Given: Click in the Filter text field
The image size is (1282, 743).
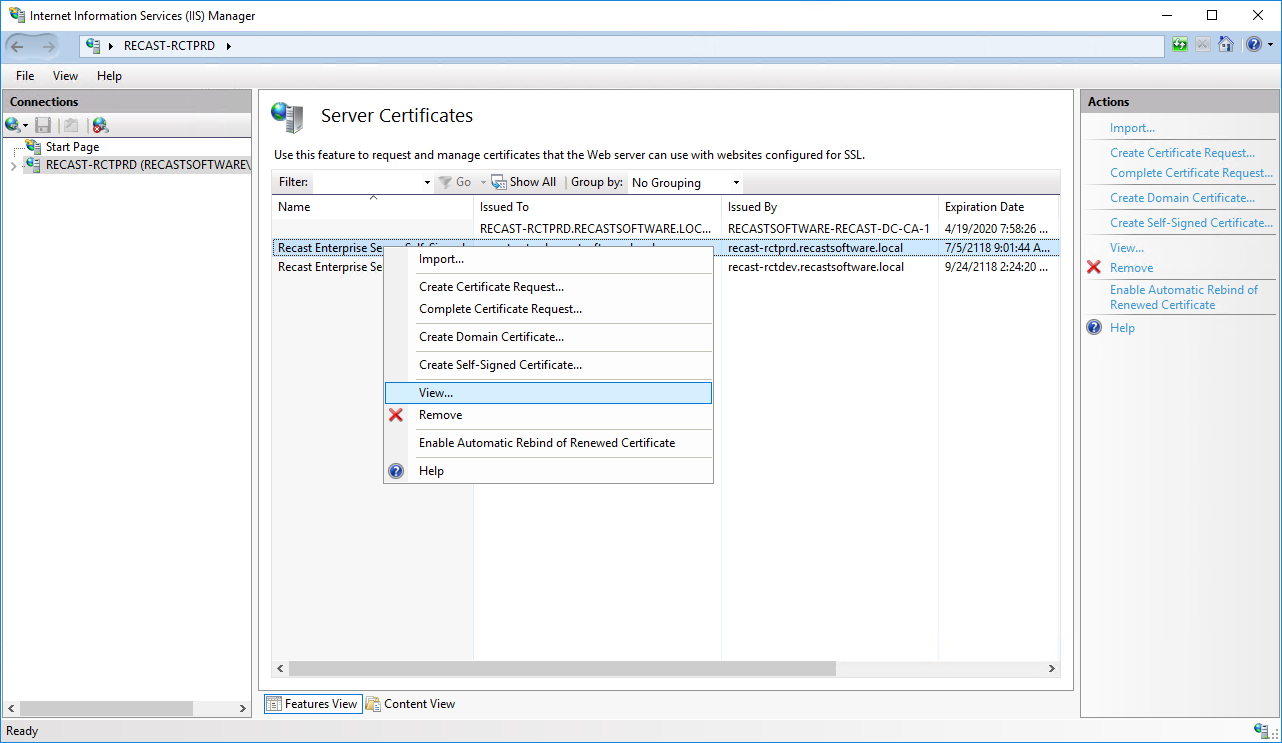Looking at the screenshot, I should 367,182.
